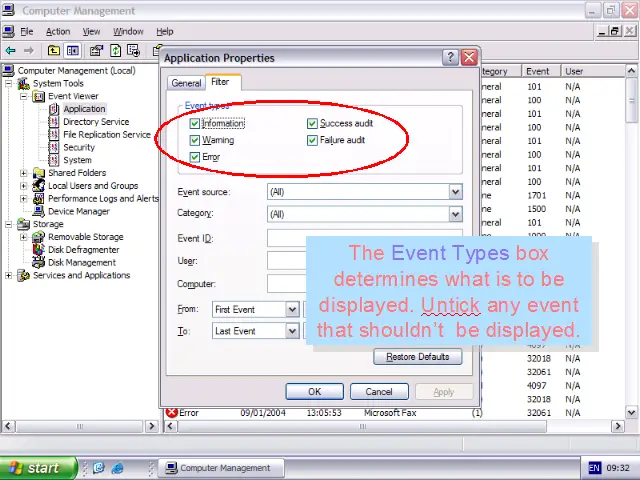
Task: Untick the Error checkbox
Action: click(195, 157)
